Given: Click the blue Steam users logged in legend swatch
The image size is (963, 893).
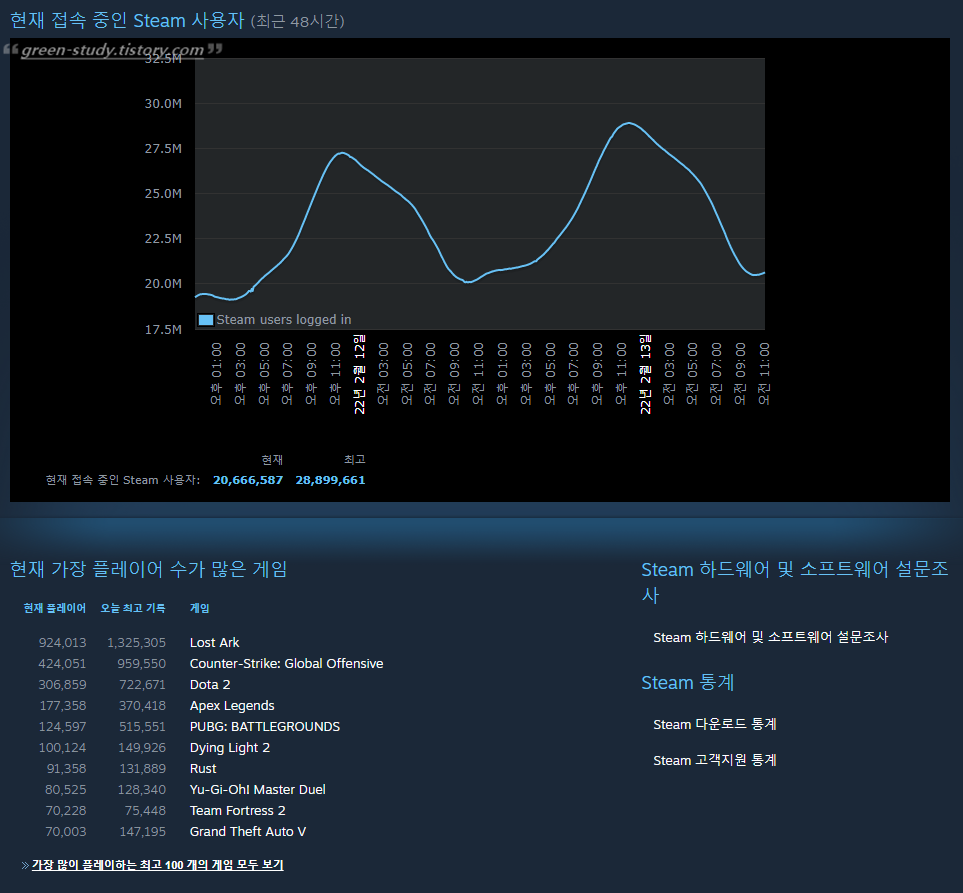Looking at the screenshot, I should pos(206,320).
